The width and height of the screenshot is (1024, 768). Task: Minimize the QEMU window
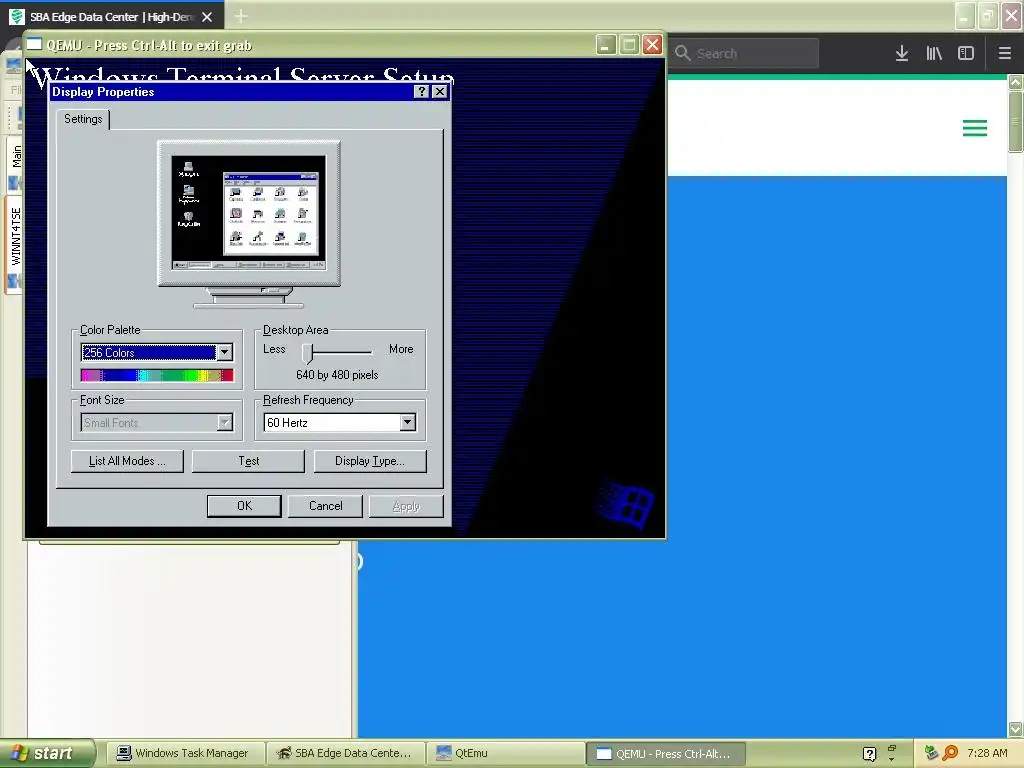click(605, 44)
